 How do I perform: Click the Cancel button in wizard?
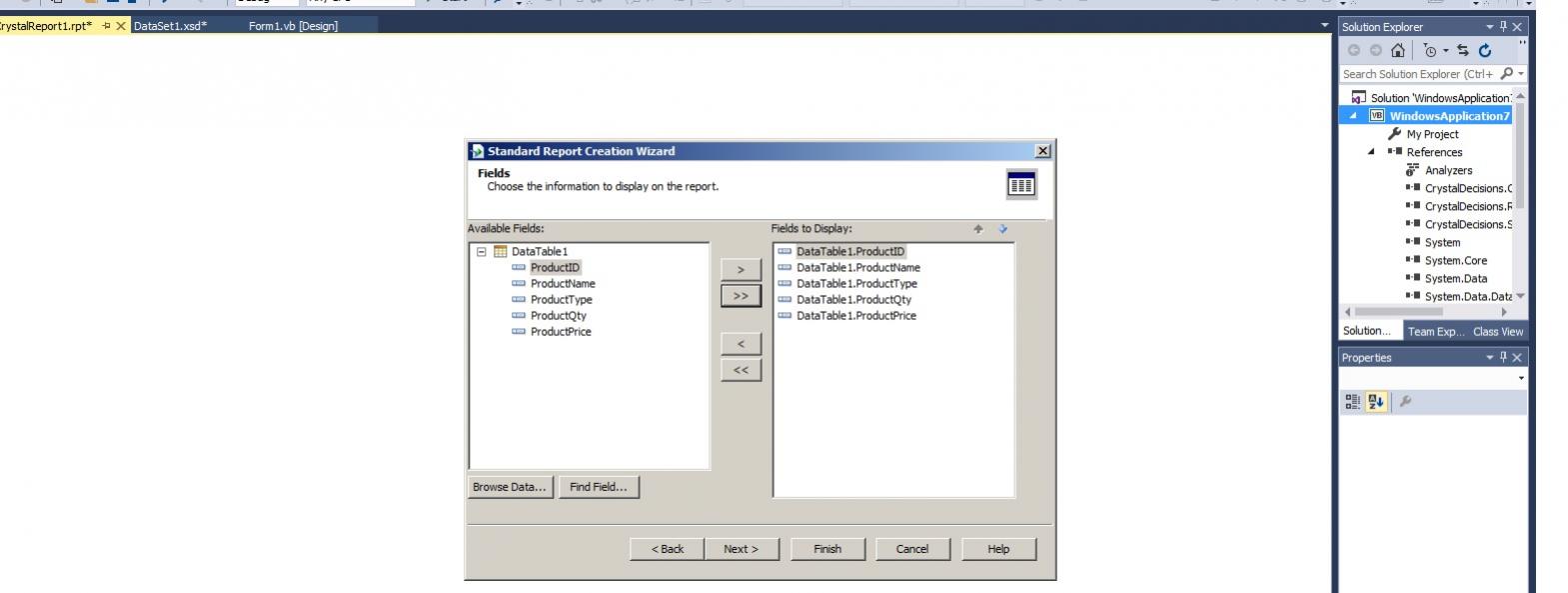tap(912, 549)
